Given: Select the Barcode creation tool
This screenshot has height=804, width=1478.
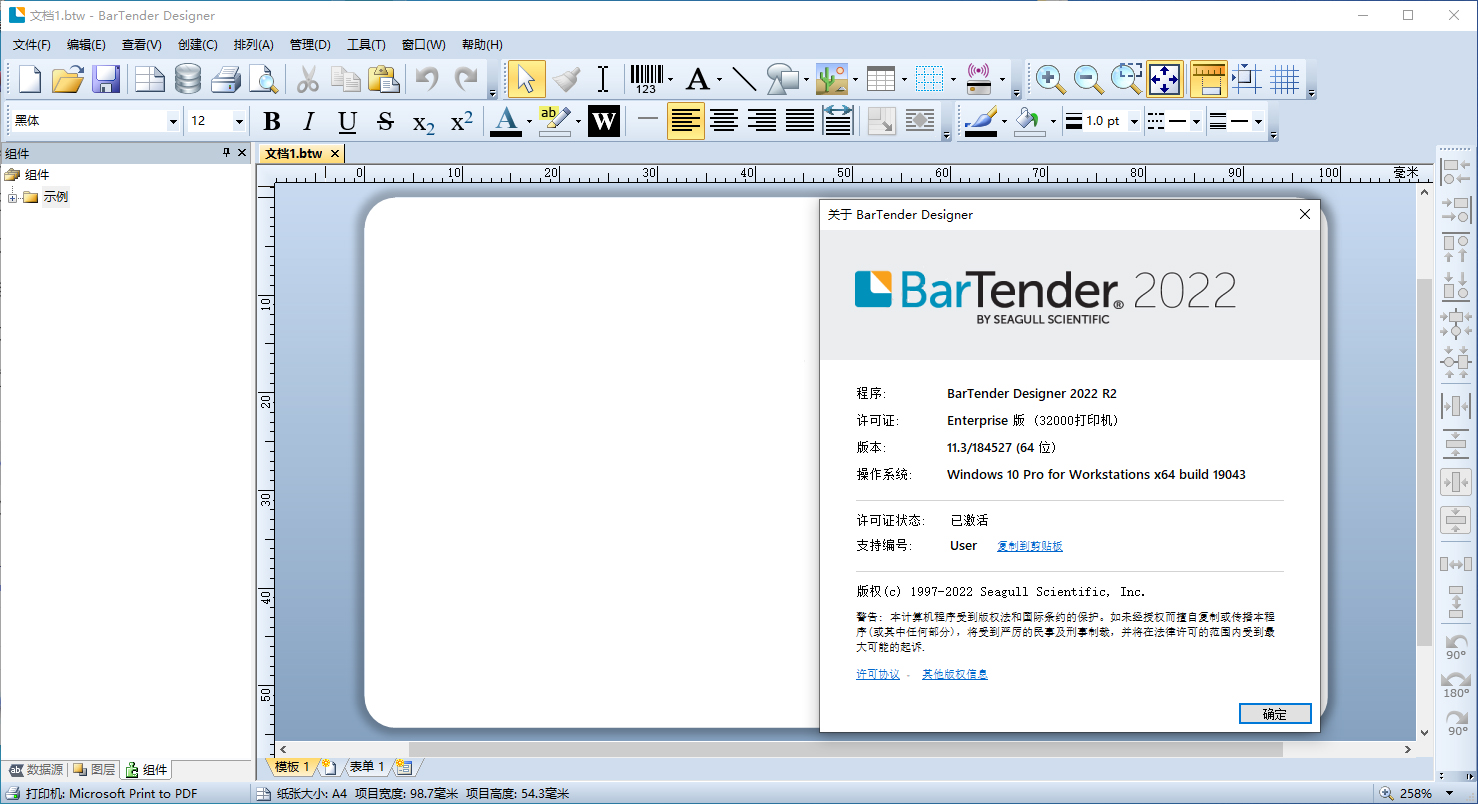Looking at the screenshot, I should click(646, 78).
